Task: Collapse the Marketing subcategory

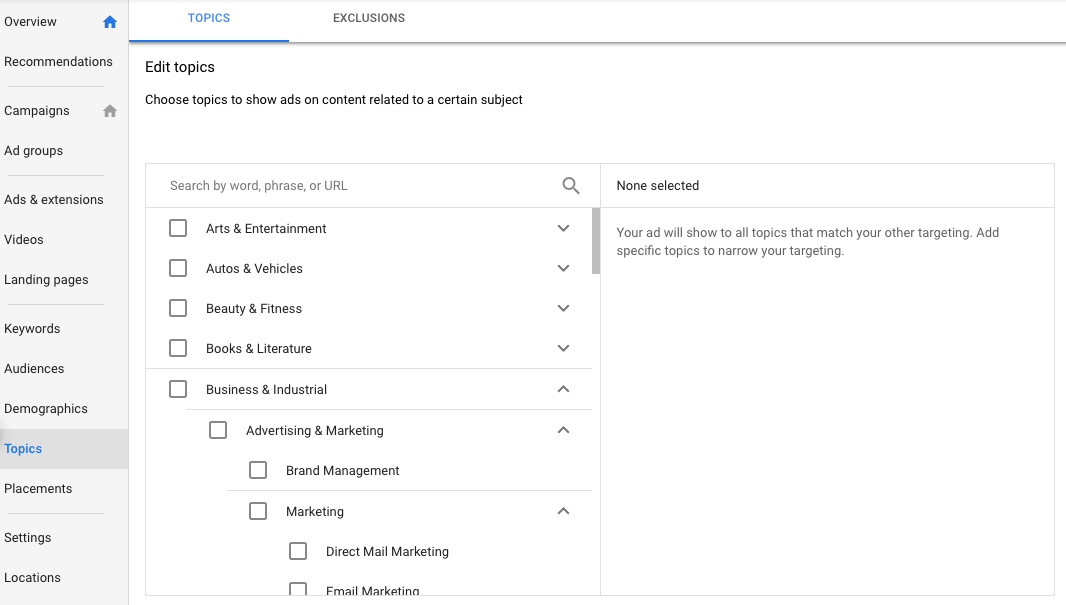Action: coord(563,511)
